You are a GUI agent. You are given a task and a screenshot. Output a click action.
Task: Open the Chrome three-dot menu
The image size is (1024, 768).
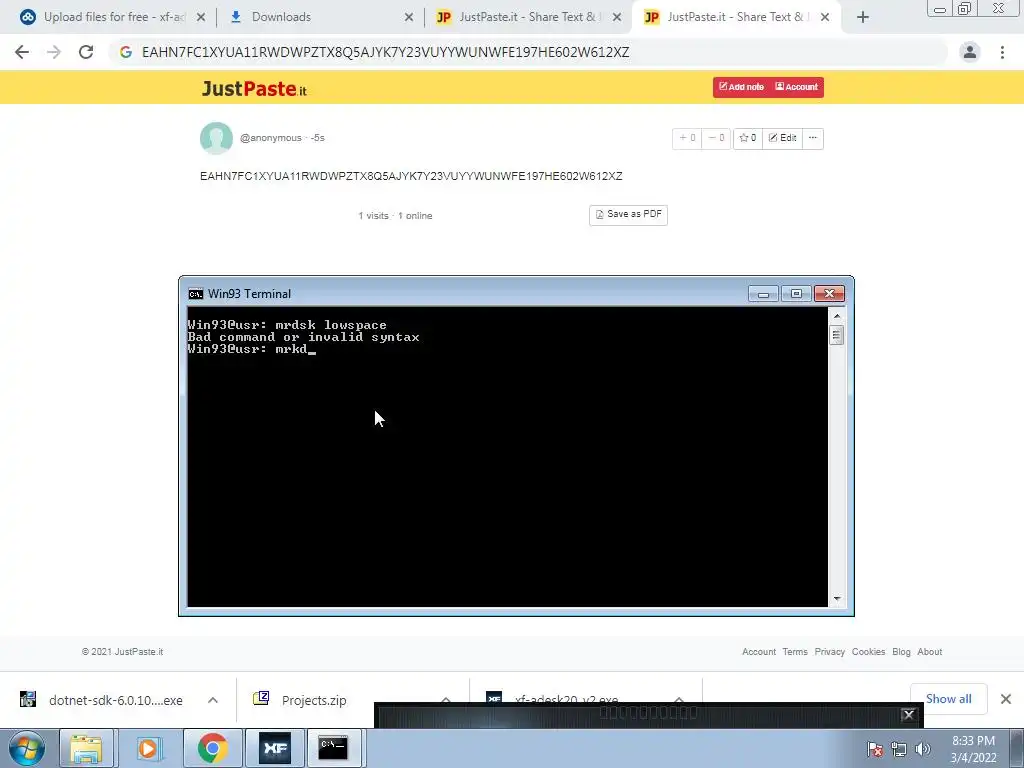(1002, 52)
